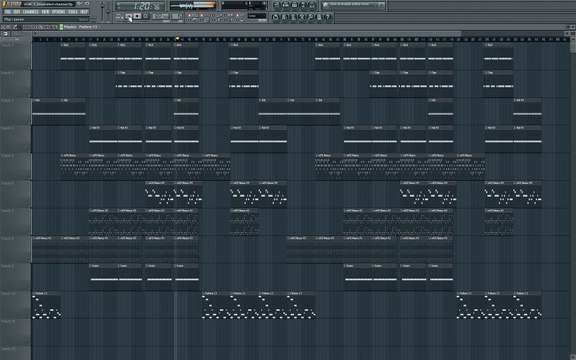The image size is (576, 360).
Task: Select the Track 2 header
Action: 15,83
